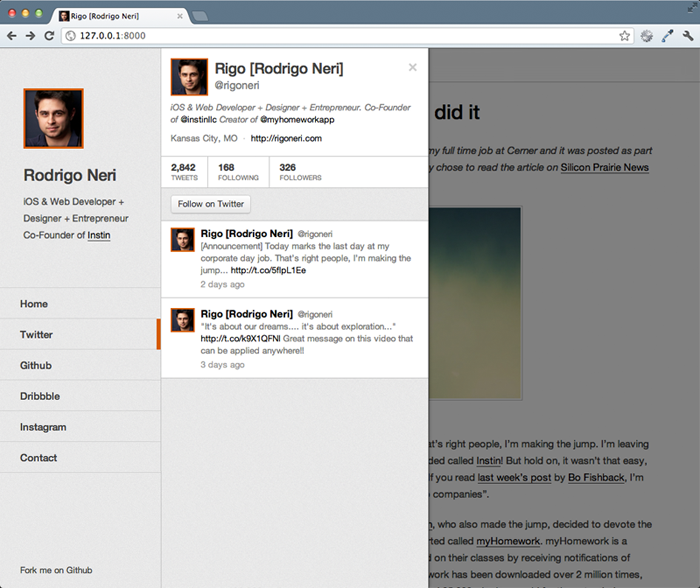Open Github in sidebar navigation
This screenshot has width=700, height=588.
[80, 365]
